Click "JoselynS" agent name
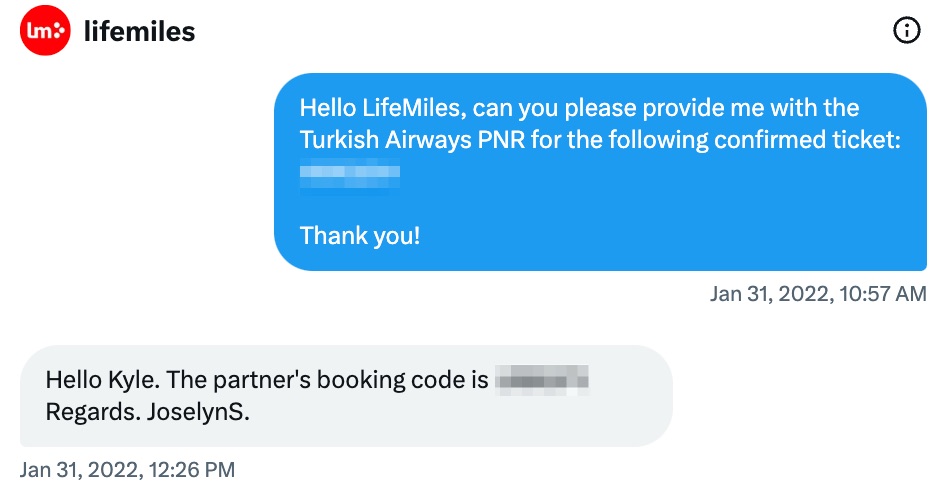This screenshot has height=498, width=944. (x=198, y=412)
